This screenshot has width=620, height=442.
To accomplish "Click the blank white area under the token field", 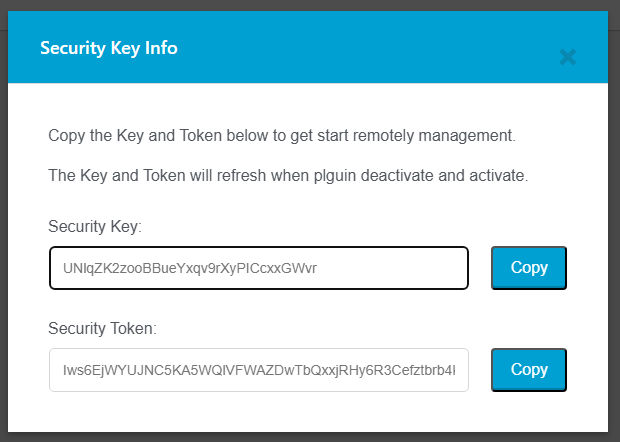I will [x=300, y=412].
